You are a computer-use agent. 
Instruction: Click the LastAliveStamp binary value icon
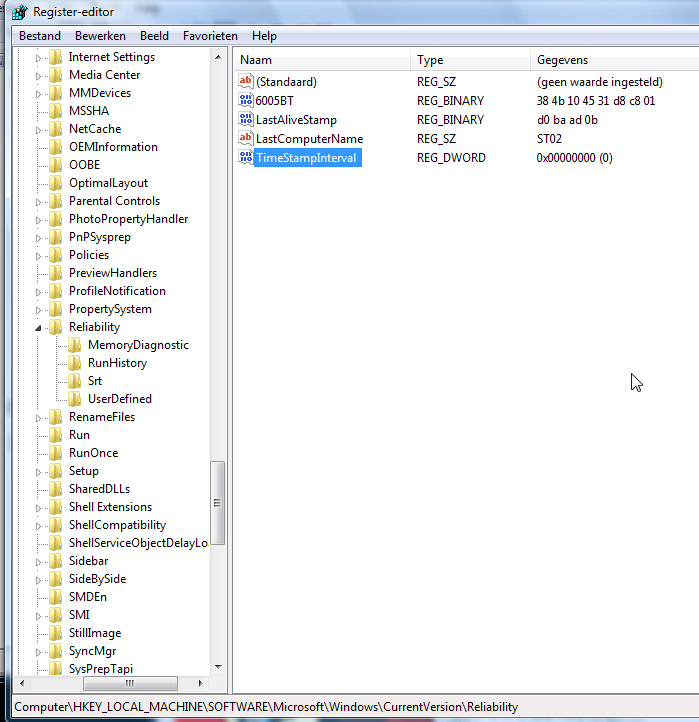245,120
